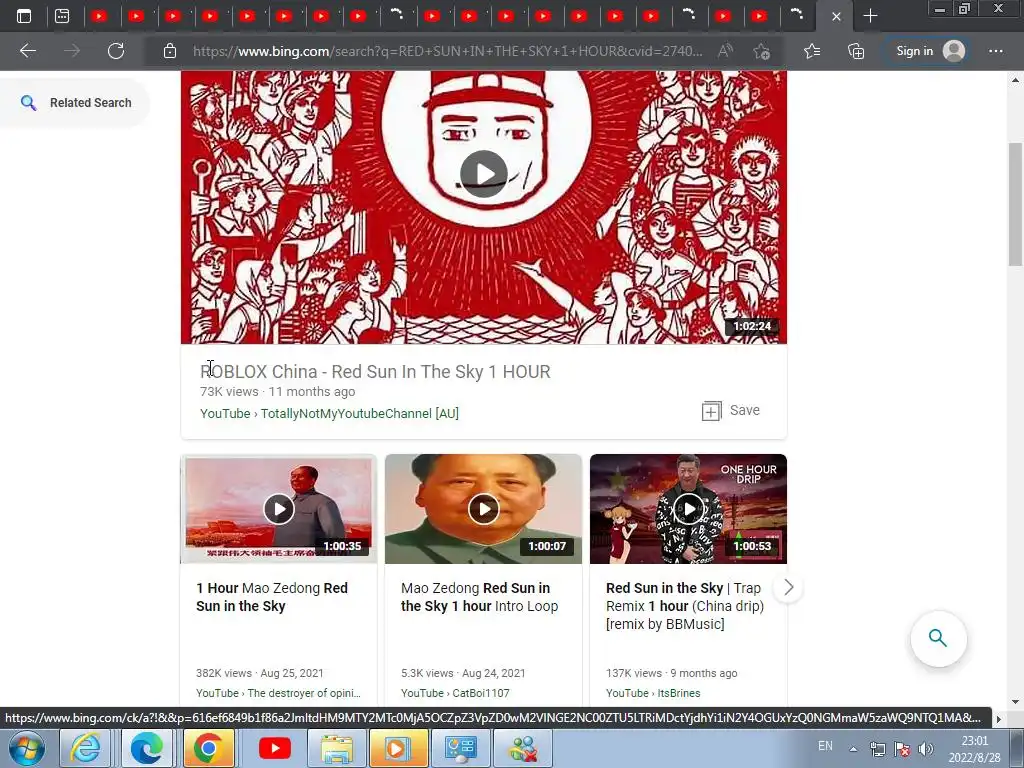Viewport: 1024px width, 768px height.
Task: Open the Favorites list
Action: (x=812, y=51)
